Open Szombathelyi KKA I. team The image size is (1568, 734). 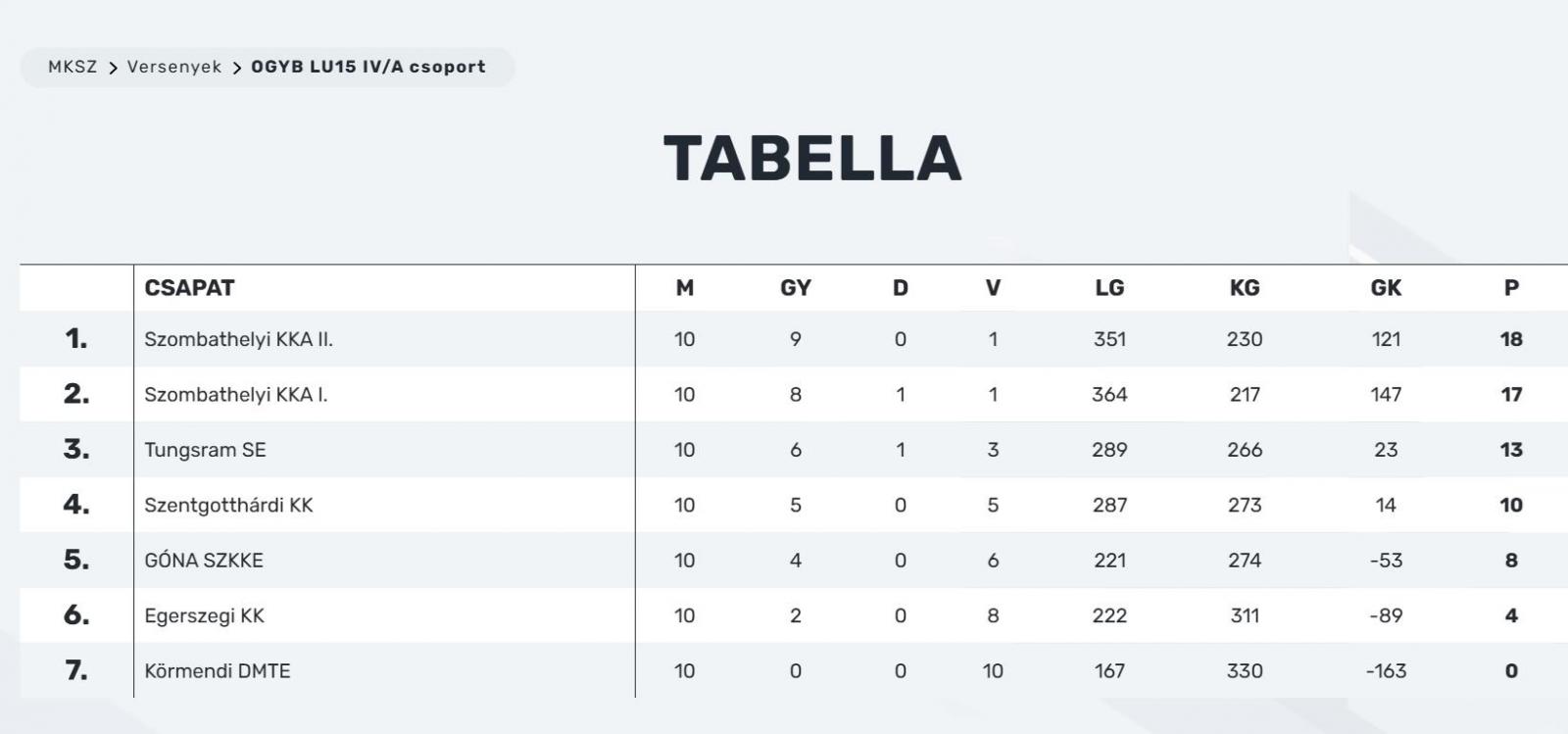[x=236, y=394]
